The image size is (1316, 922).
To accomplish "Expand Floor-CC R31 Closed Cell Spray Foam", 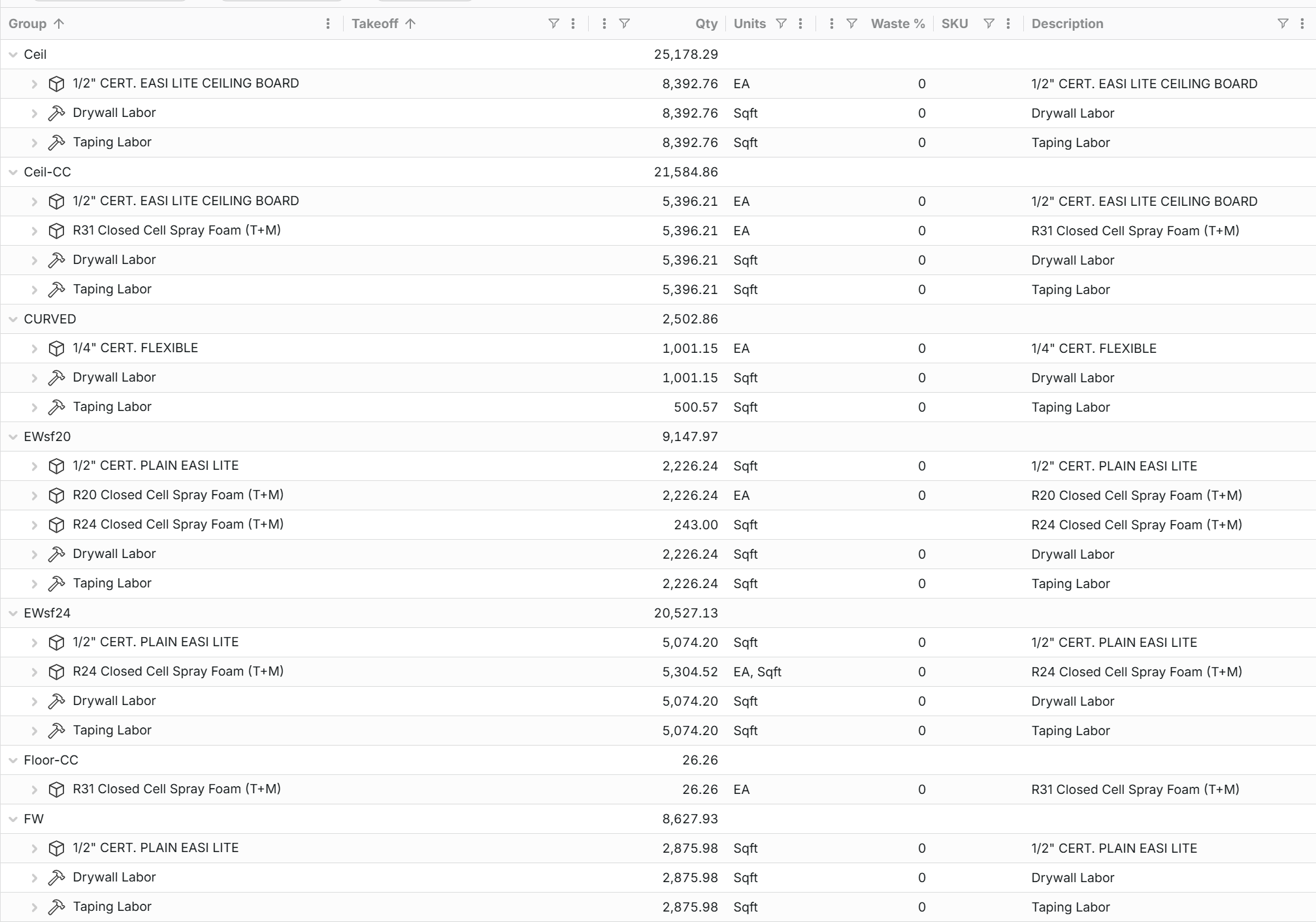I will 35,790.
